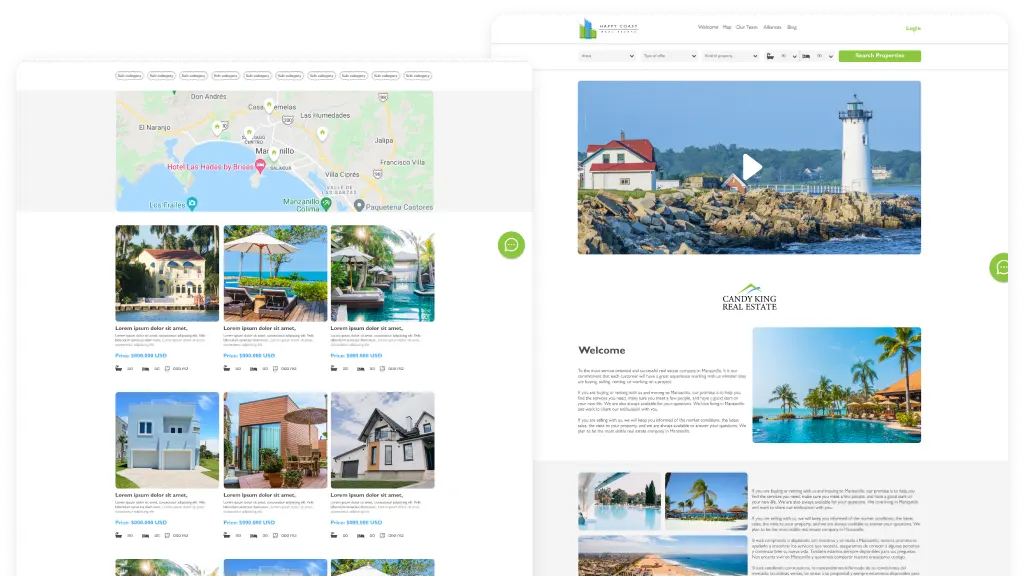Click the area icon under the white mansion listing
Image resolution: width=1025 pixels, height=577 pixels.
tap(167, 369)
